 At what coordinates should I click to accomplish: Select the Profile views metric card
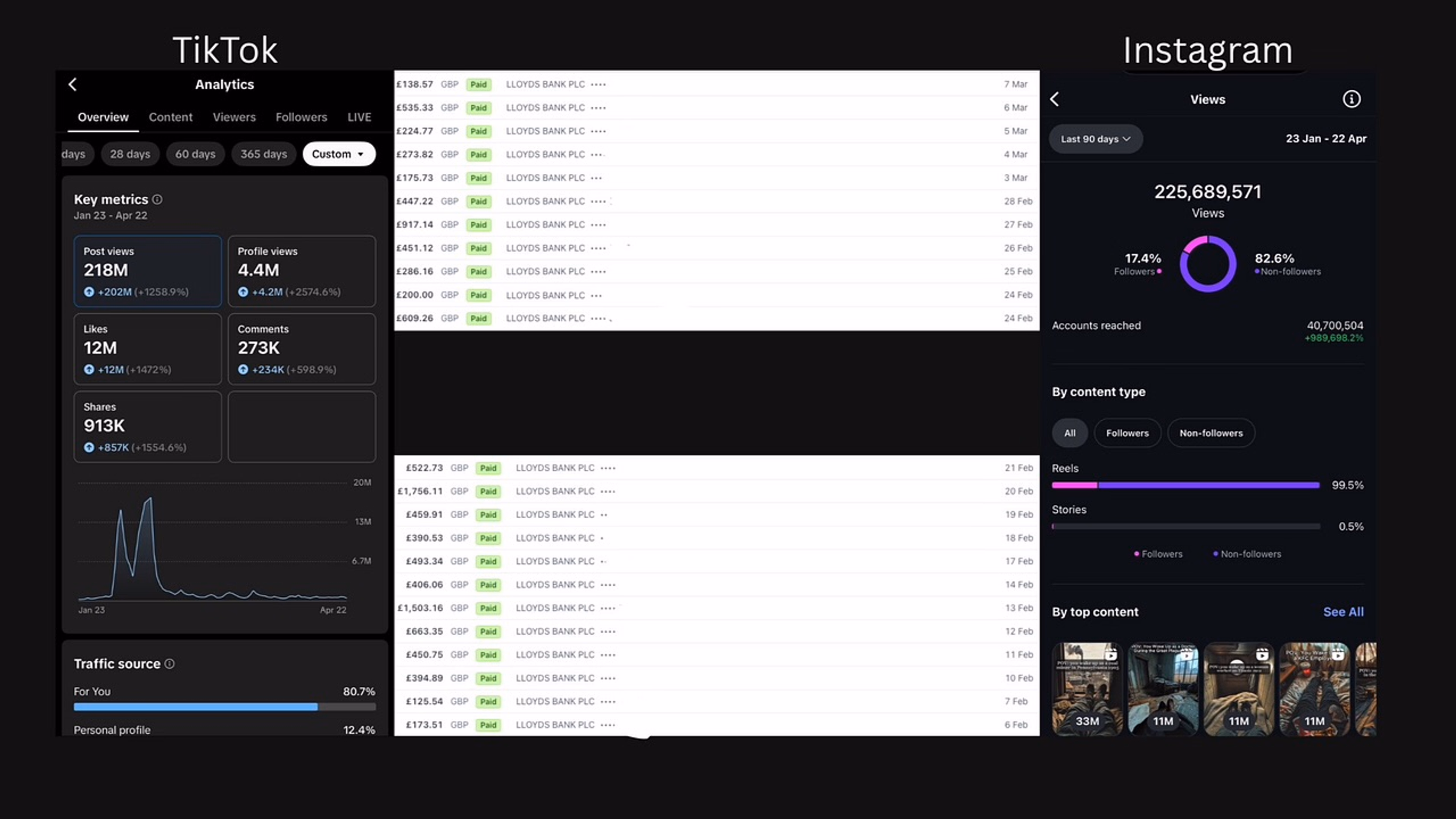coord(302,271)
